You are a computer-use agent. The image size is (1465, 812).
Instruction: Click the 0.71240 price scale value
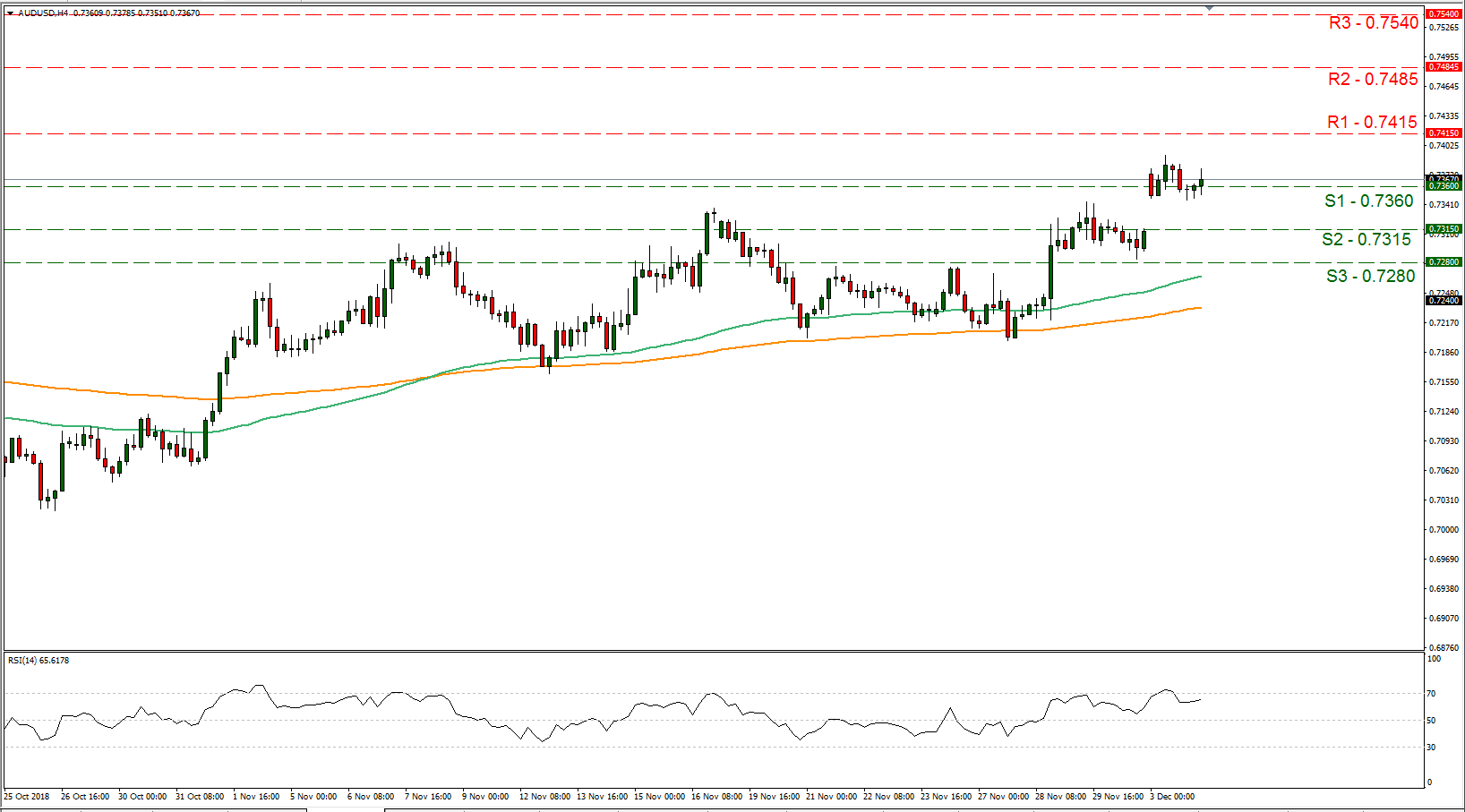[x=1444, y=412]
